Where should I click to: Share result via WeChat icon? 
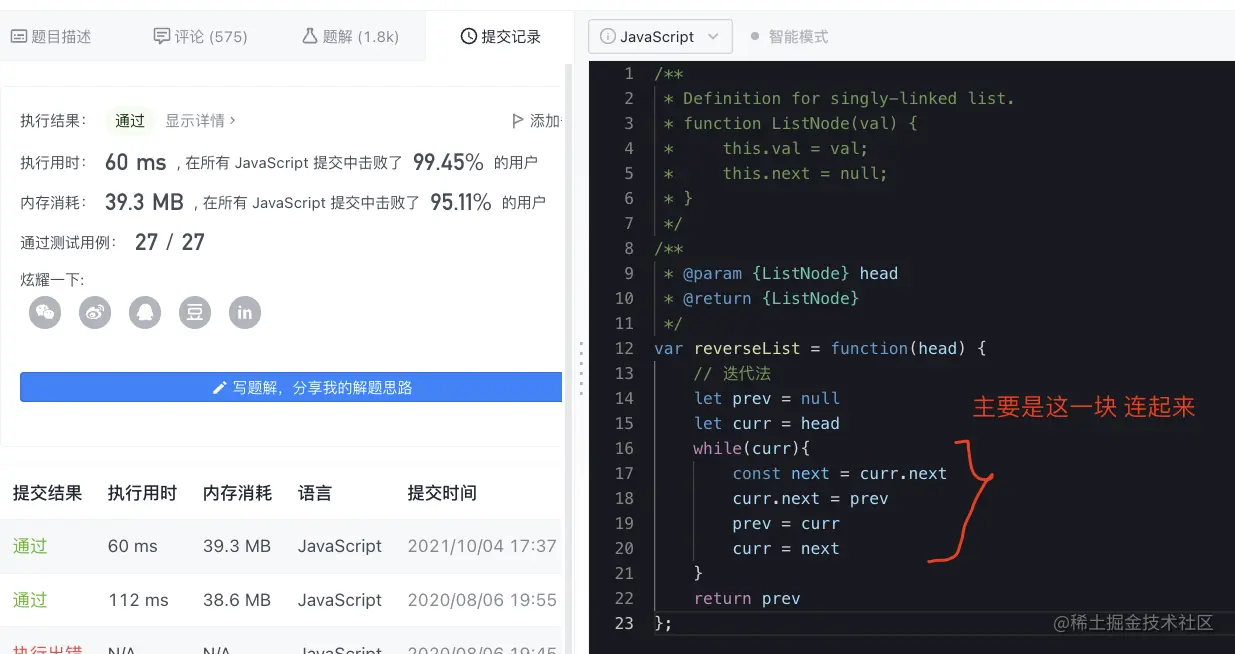45,312
